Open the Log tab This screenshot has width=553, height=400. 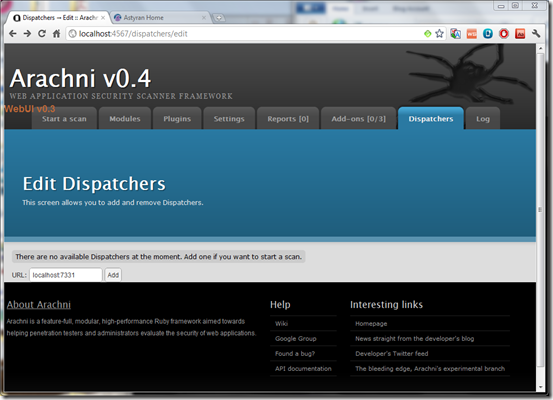(483, 119)
